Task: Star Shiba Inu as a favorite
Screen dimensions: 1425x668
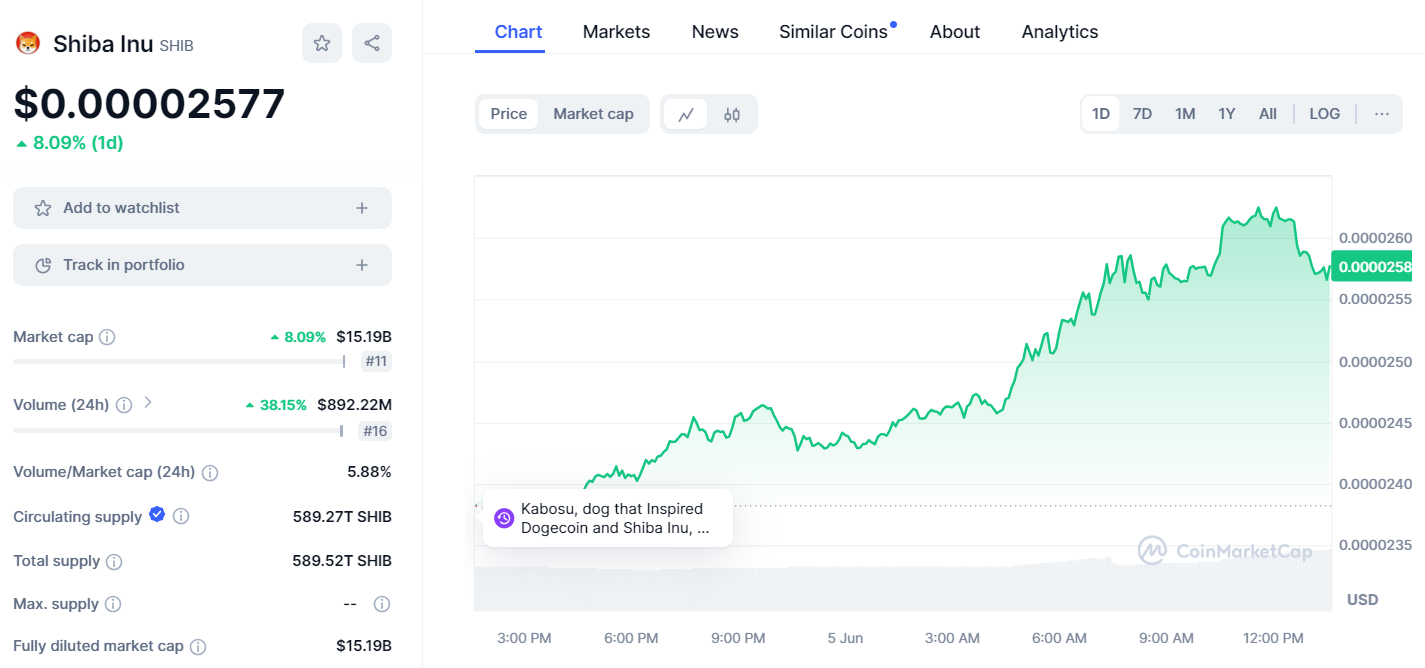Action: [x=322, y=43]
